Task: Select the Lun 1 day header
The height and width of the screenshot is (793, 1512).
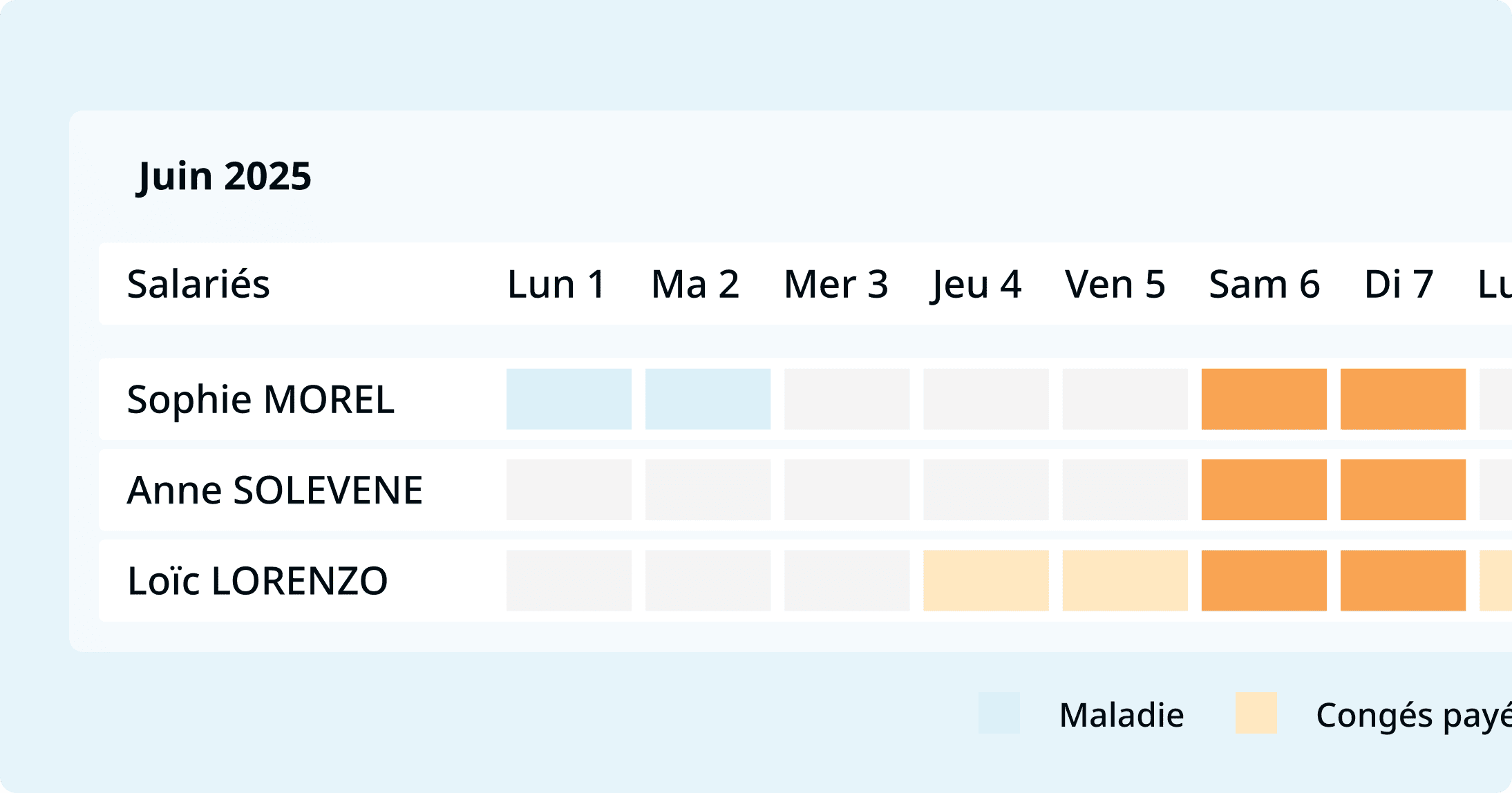Action: [557, 284]
